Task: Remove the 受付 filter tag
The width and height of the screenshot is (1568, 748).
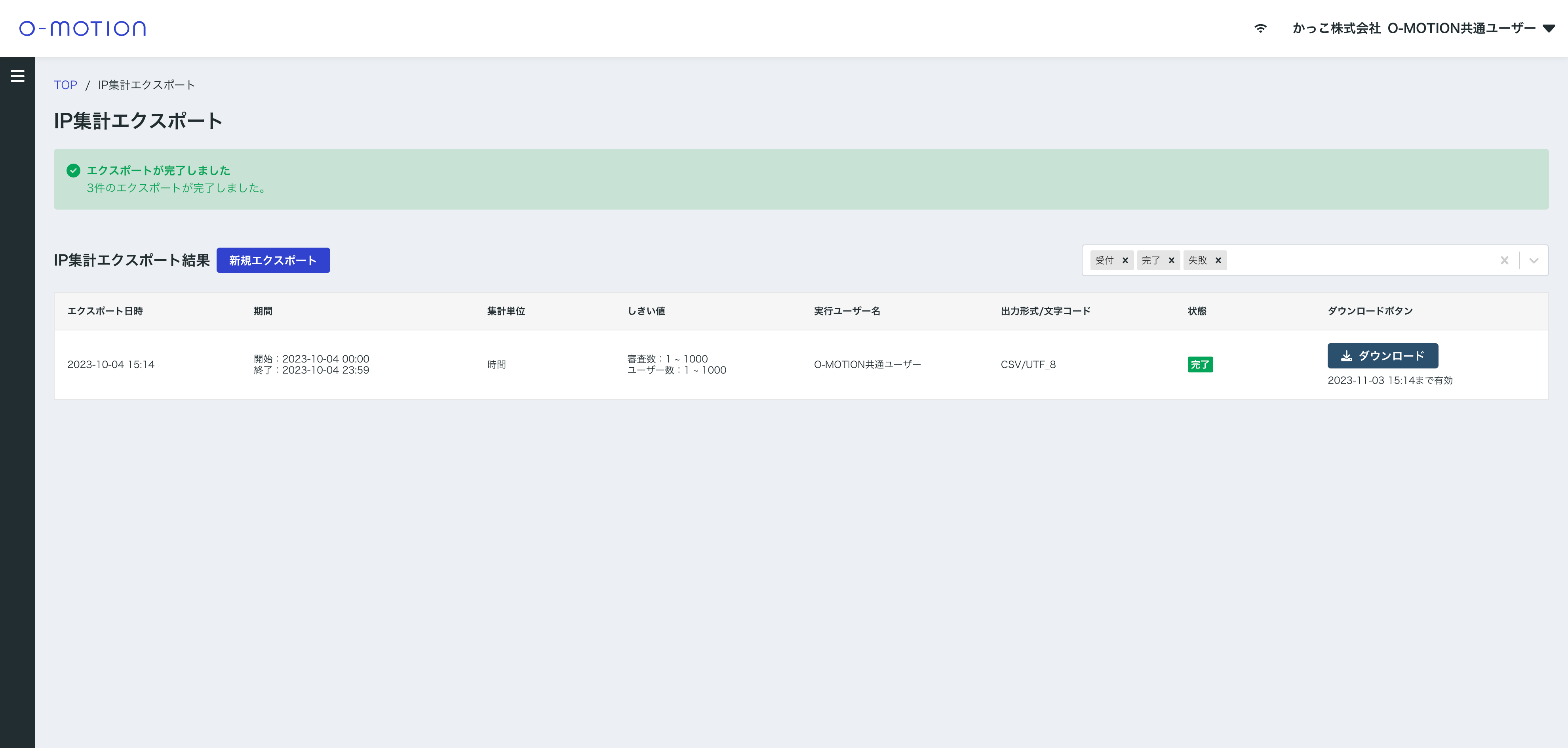Action: coord(1125,261)
